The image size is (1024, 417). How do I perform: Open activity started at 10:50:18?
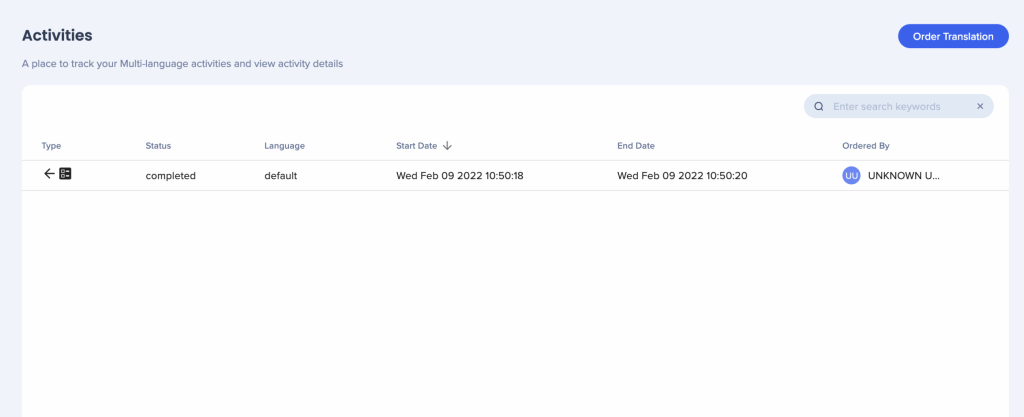click(x=460, y=176)
